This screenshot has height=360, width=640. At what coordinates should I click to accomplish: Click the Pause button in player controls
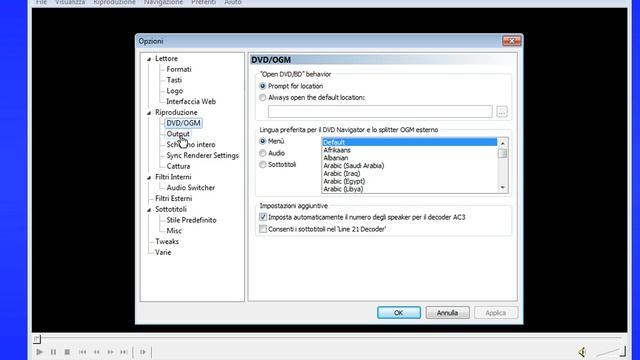tap(53, 352)
